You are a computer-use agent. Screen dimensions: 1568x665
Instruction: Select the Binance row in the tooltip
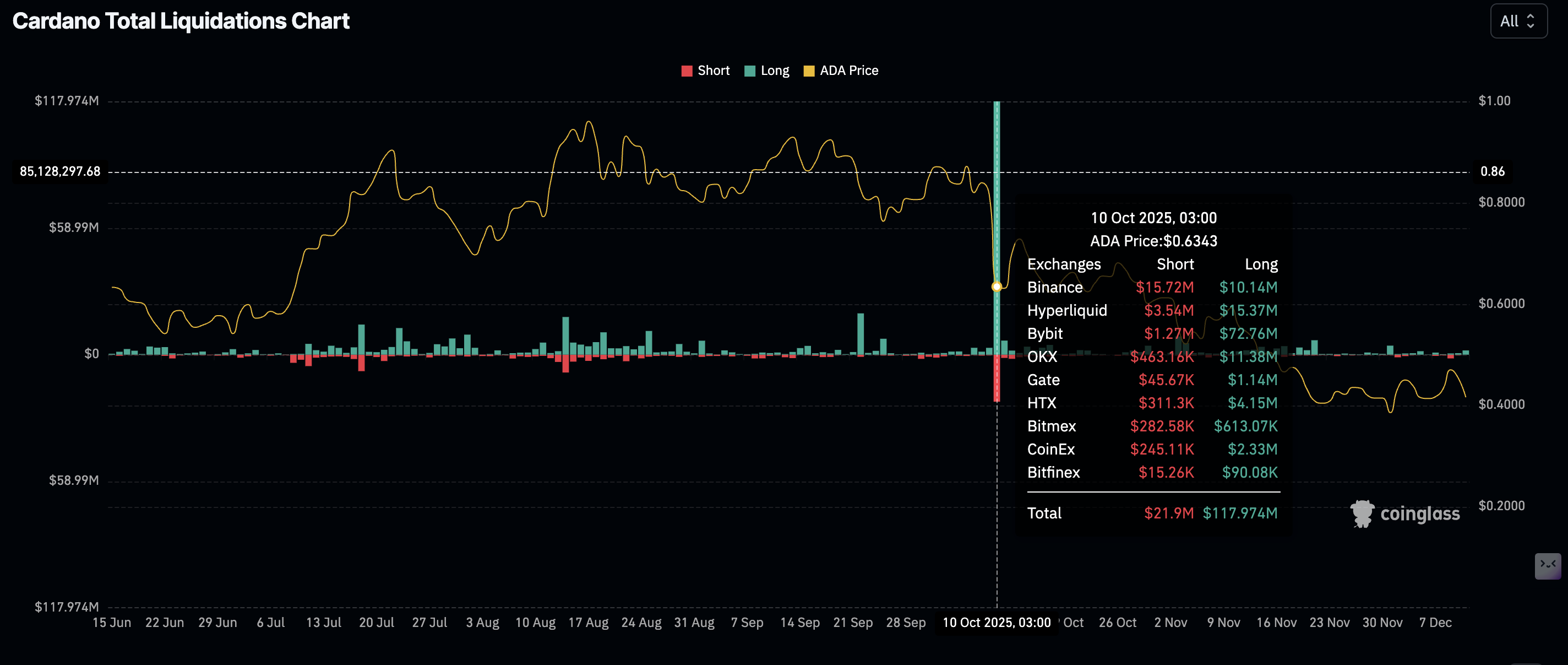click(x=1151, y=287)
